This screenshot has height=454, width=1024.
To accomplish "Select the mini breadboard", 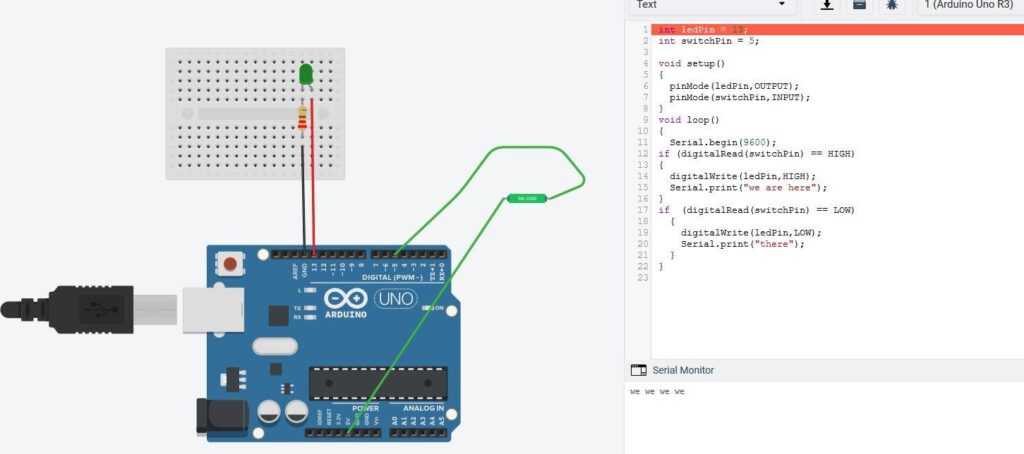I will [x=255, y=114].
